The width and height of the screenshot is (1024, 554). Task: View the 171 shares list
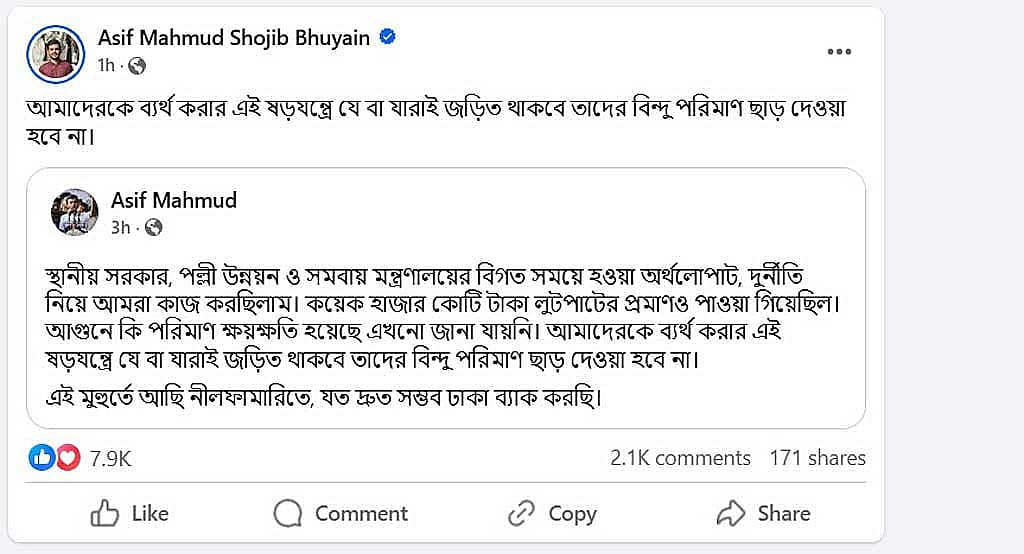click(818, 457)
